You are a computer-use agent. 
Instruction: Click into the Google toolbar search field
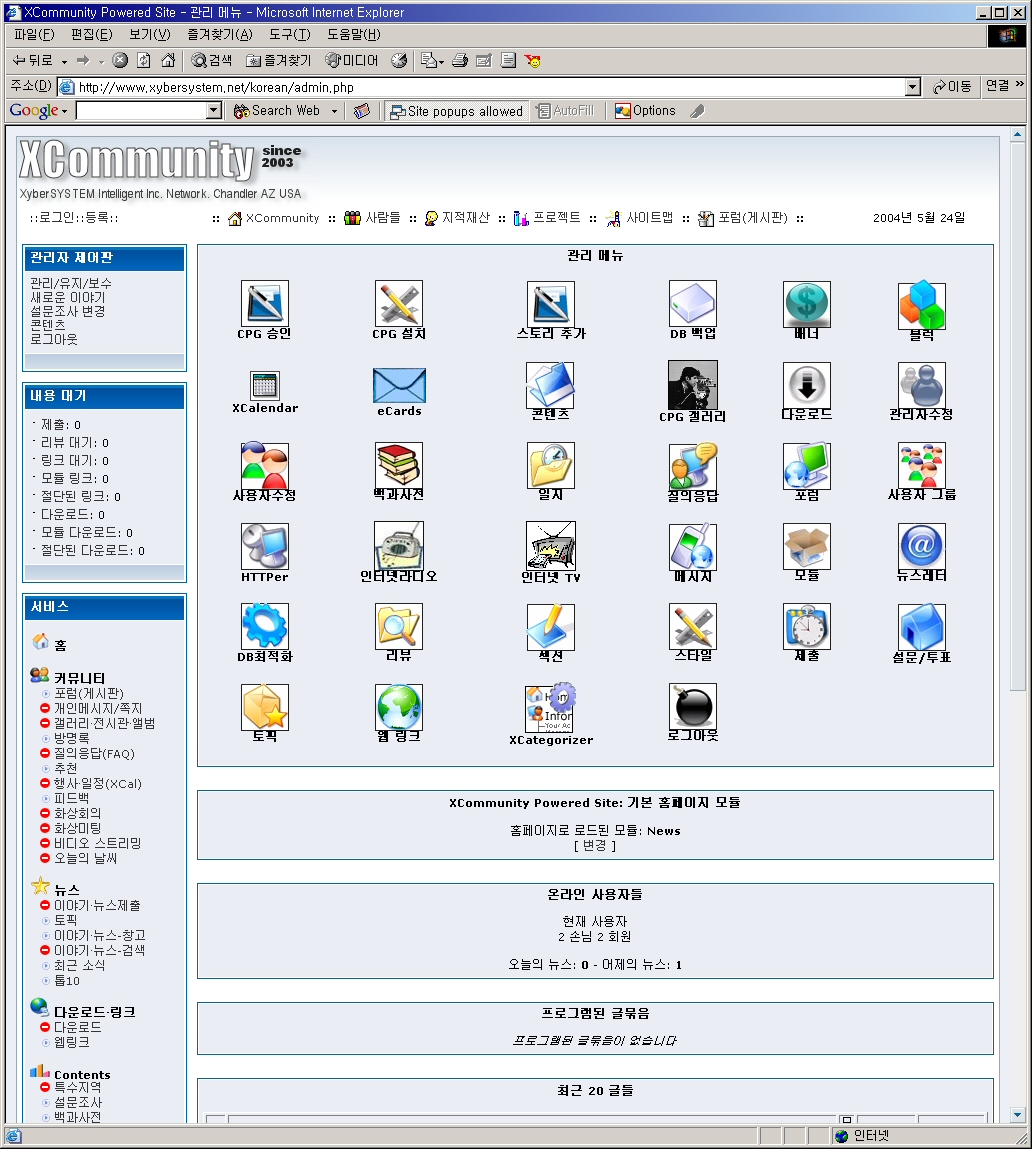click(x=140, y=111)
